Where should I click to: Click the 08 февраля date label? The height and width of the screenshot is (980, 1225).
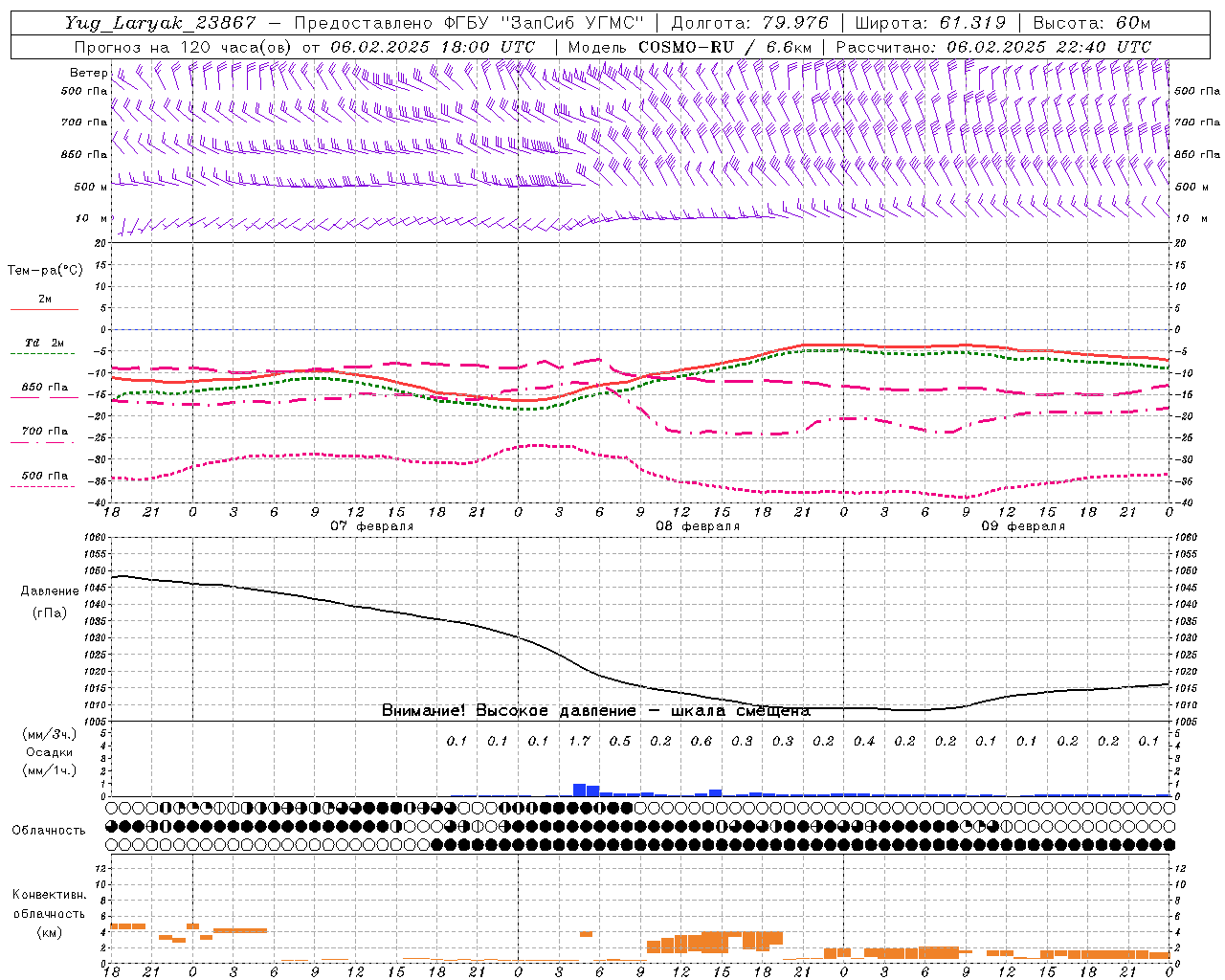point(697,526)
